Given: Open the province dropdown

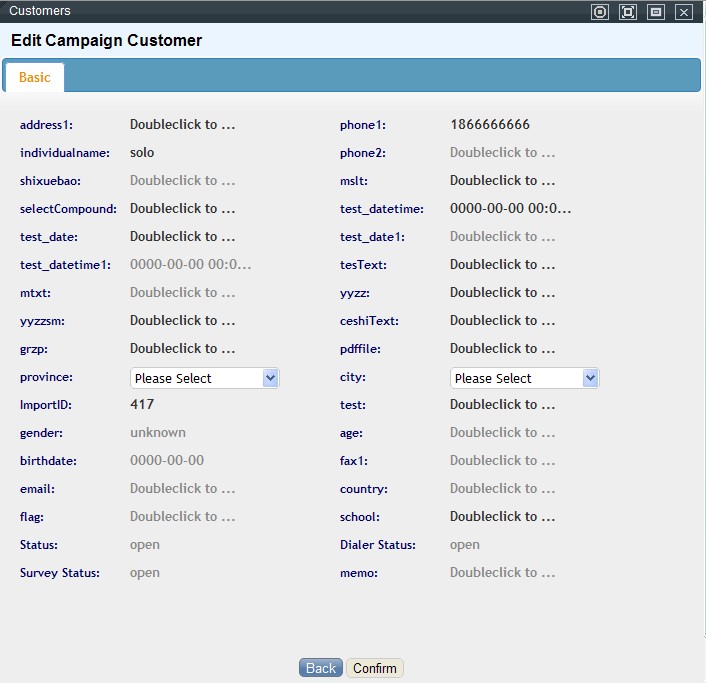Looking at the screenshot, I should pos(204,378).
